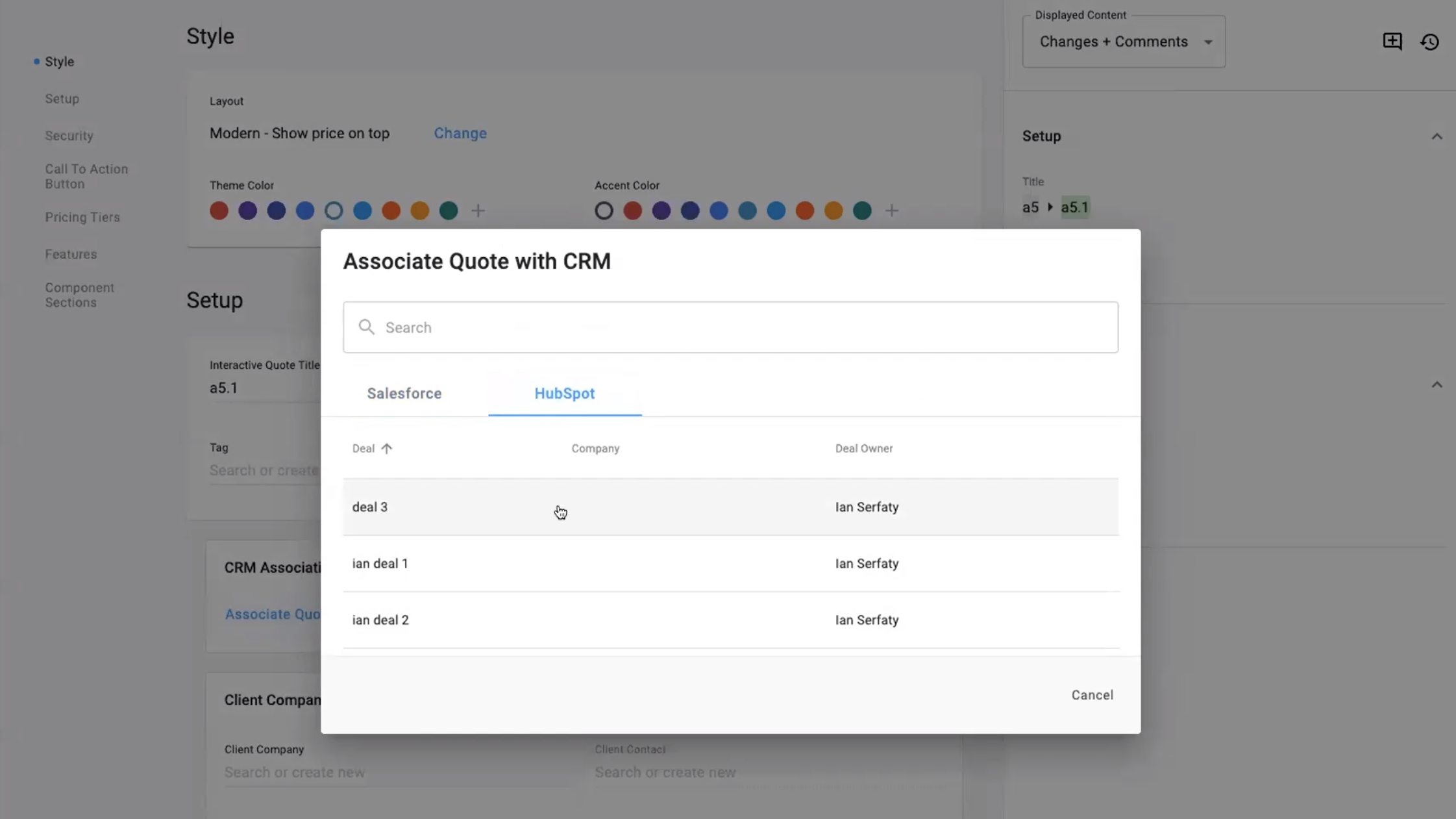Open Component Sections in the sidebar
The image size is (1456, 819).
(x=79, y=295)
